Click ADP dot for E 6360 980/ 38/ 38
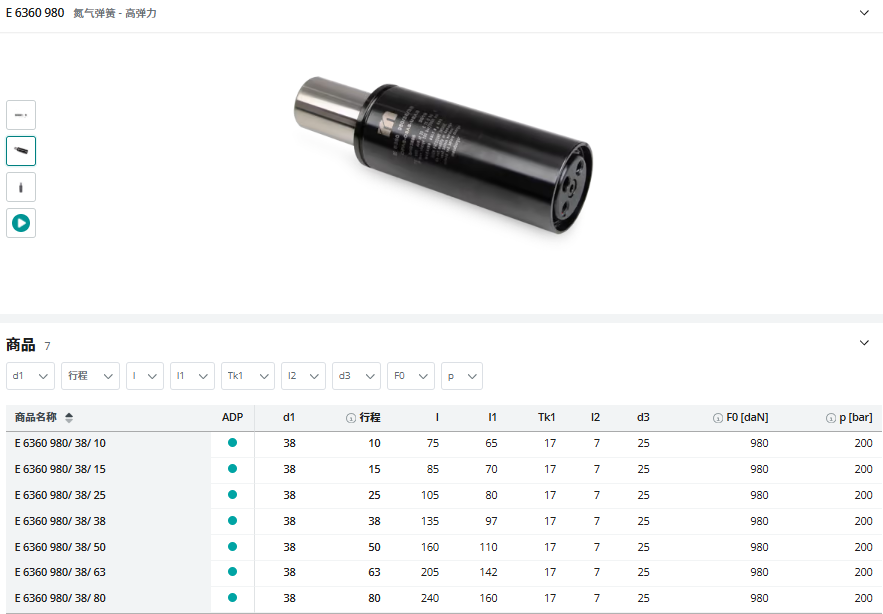This screenshot has width=883, height=614. pyautogui.click(x=232, y=520)
